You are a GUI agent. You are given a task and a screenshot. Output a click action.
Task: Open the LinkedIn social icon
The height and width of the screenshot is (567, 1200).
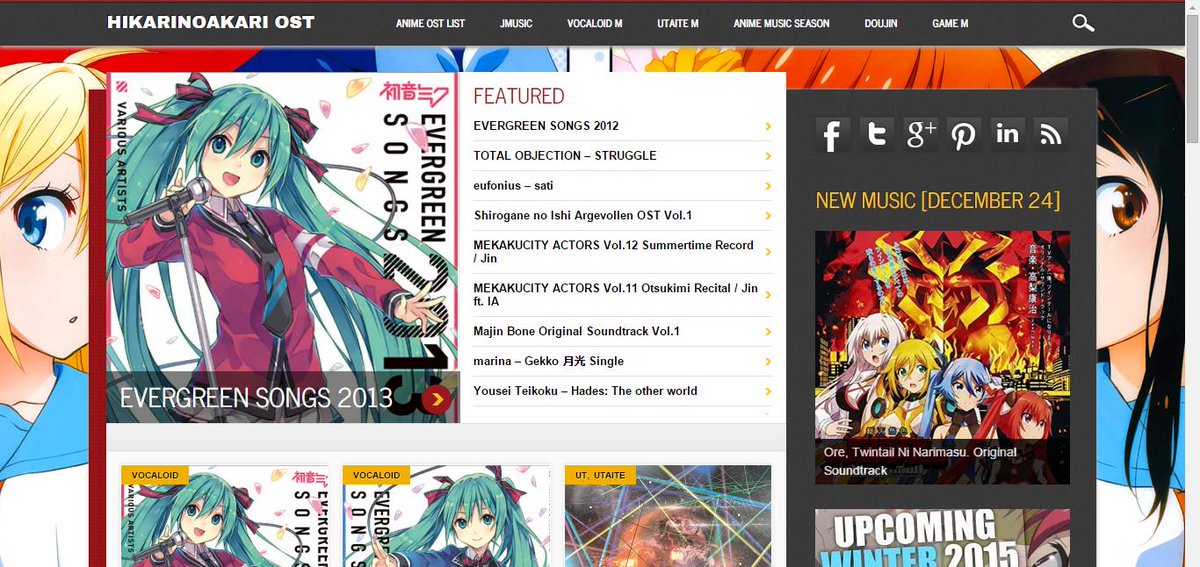click(x=1007, y=134)
